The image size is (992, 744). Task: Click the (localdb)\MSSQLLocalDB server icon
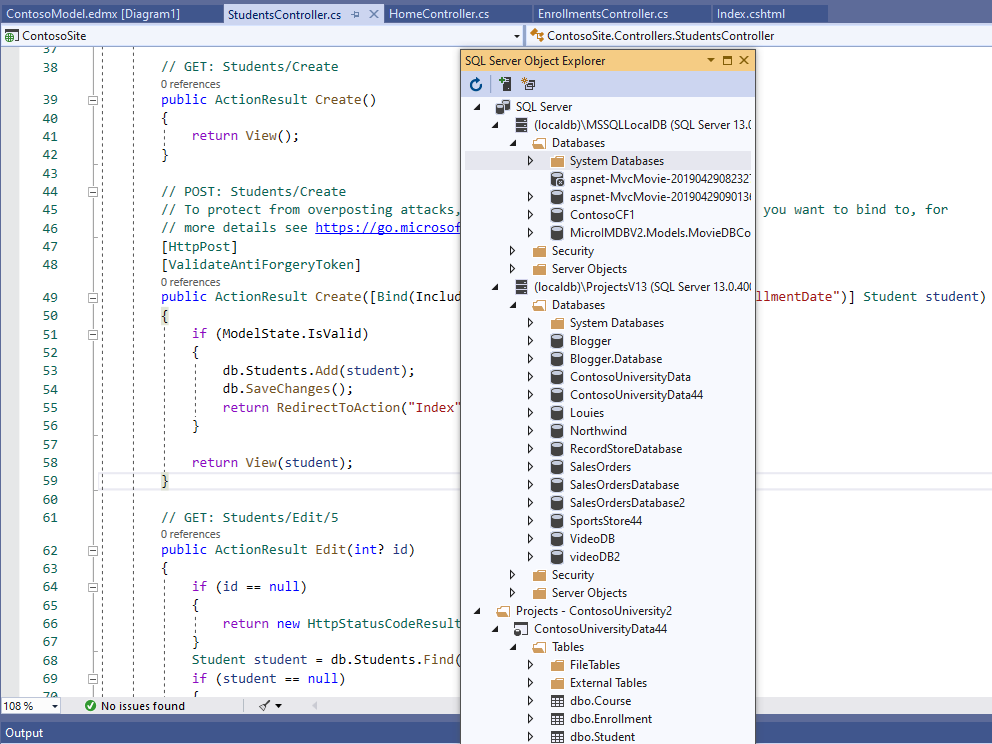(521, 125)
